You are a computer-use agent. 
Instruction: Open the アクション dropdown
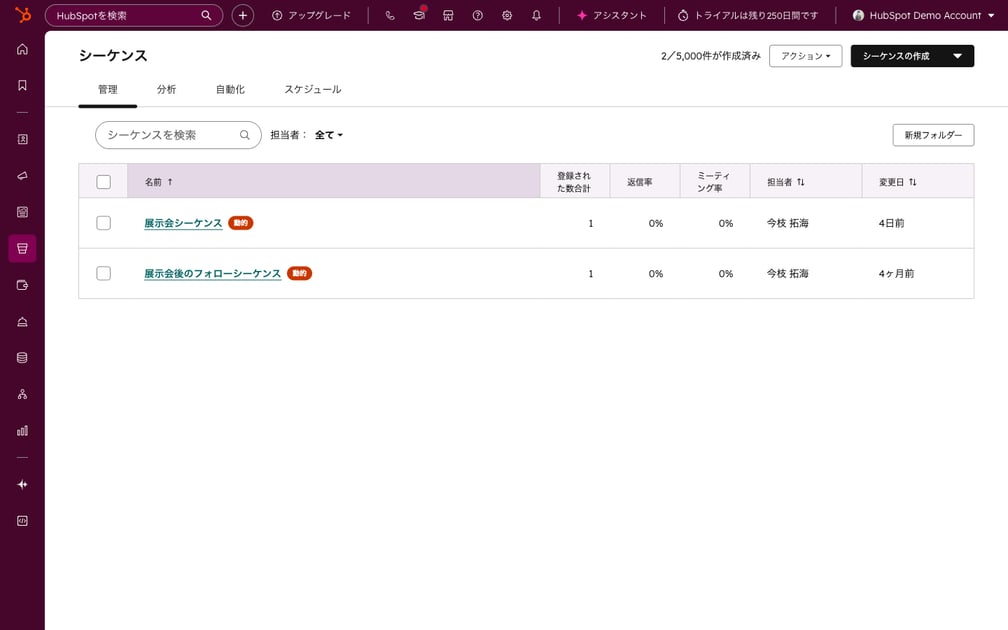tap(804, 56)
